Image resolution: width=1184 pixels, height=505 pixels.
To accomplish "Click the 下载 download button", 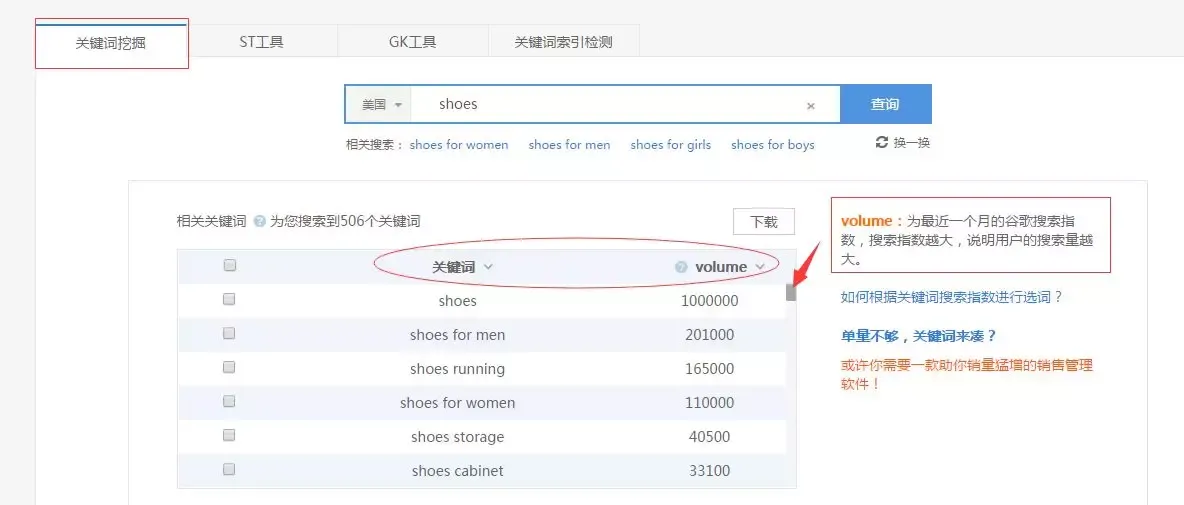I will [x=763, y=222].
